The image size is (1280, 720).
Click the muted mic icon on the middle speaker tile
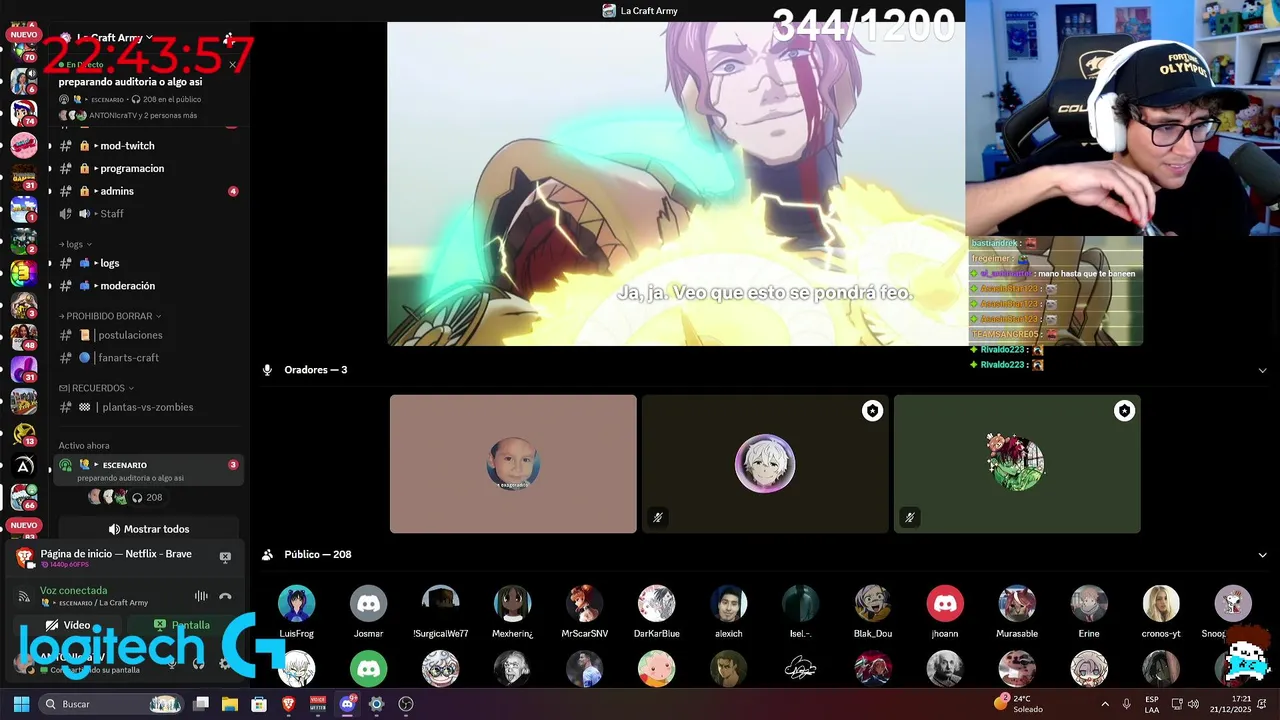(x=657, y=517)
